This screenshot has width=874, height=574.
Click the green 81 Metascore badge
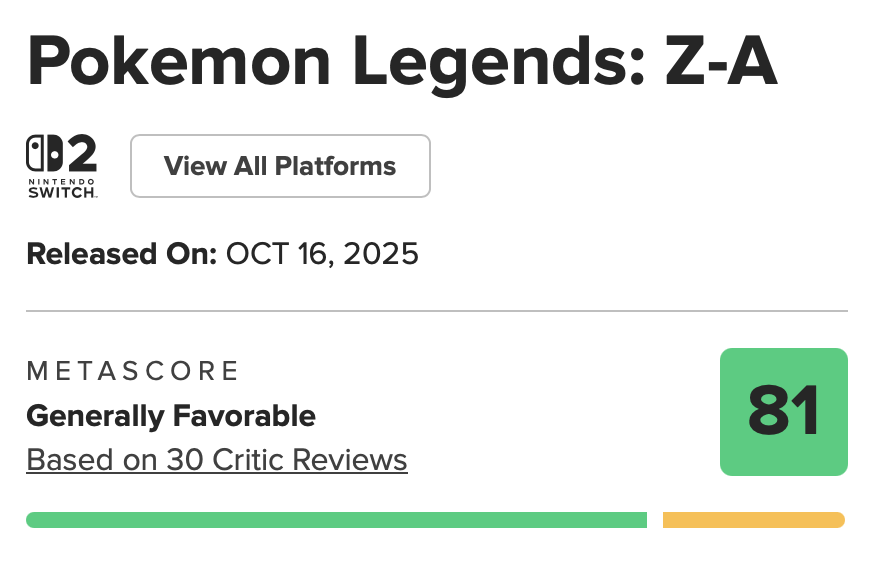click(783, 412)
